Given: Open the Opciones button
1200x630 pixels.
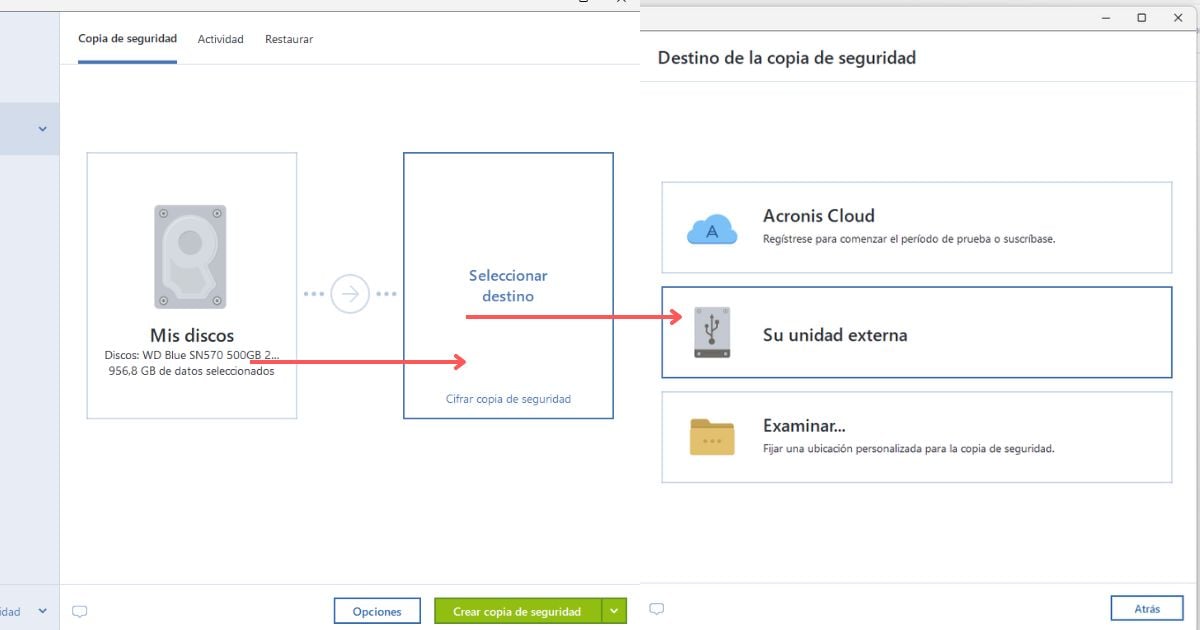Looking at the screenshot, I should pyautogui.click(x=377, y=611).
